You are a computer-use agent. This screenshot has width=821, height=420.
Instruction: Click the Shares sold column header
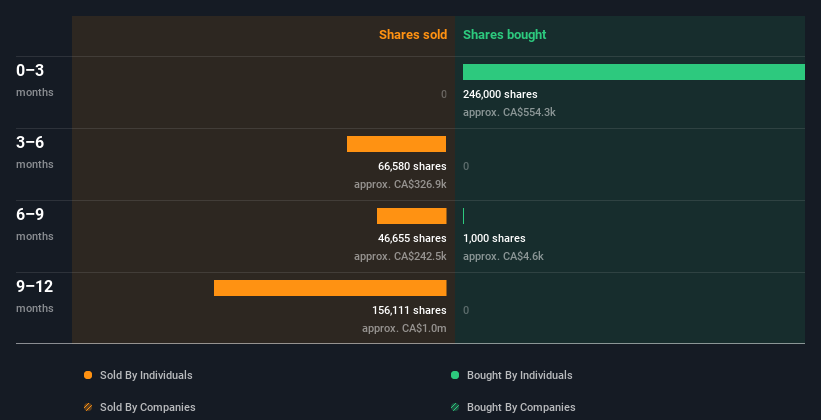coord(413,35)
